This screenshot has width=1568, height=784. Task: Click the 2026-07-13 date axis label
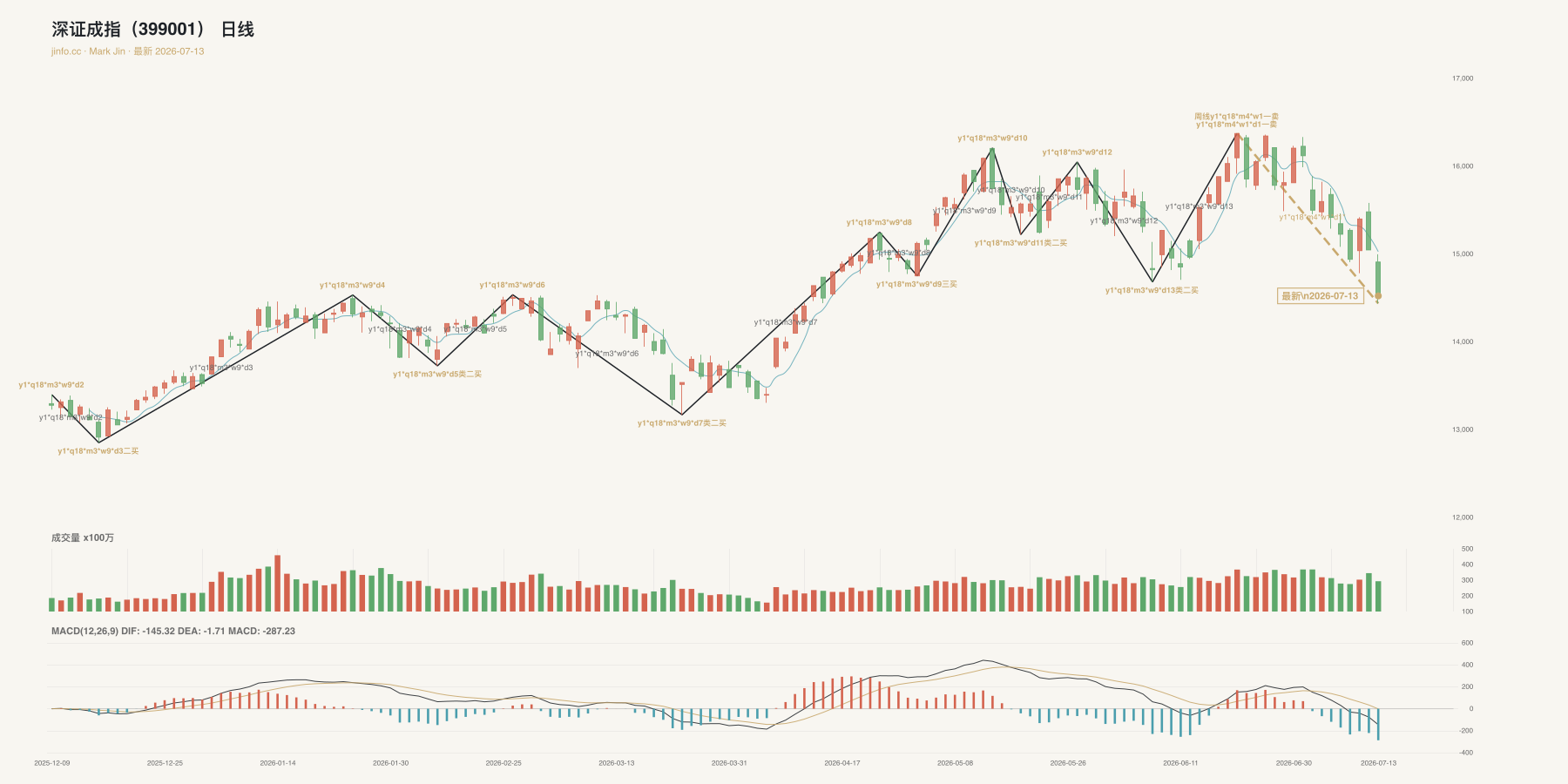pos(1378,763)
